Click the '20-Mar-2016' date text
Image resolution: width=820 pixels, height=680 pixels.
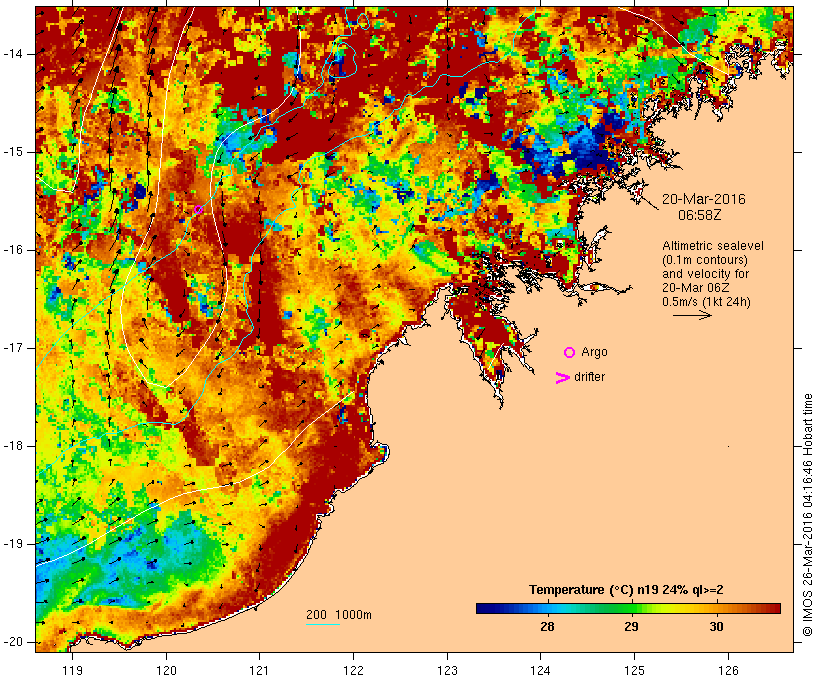(703, 199)
